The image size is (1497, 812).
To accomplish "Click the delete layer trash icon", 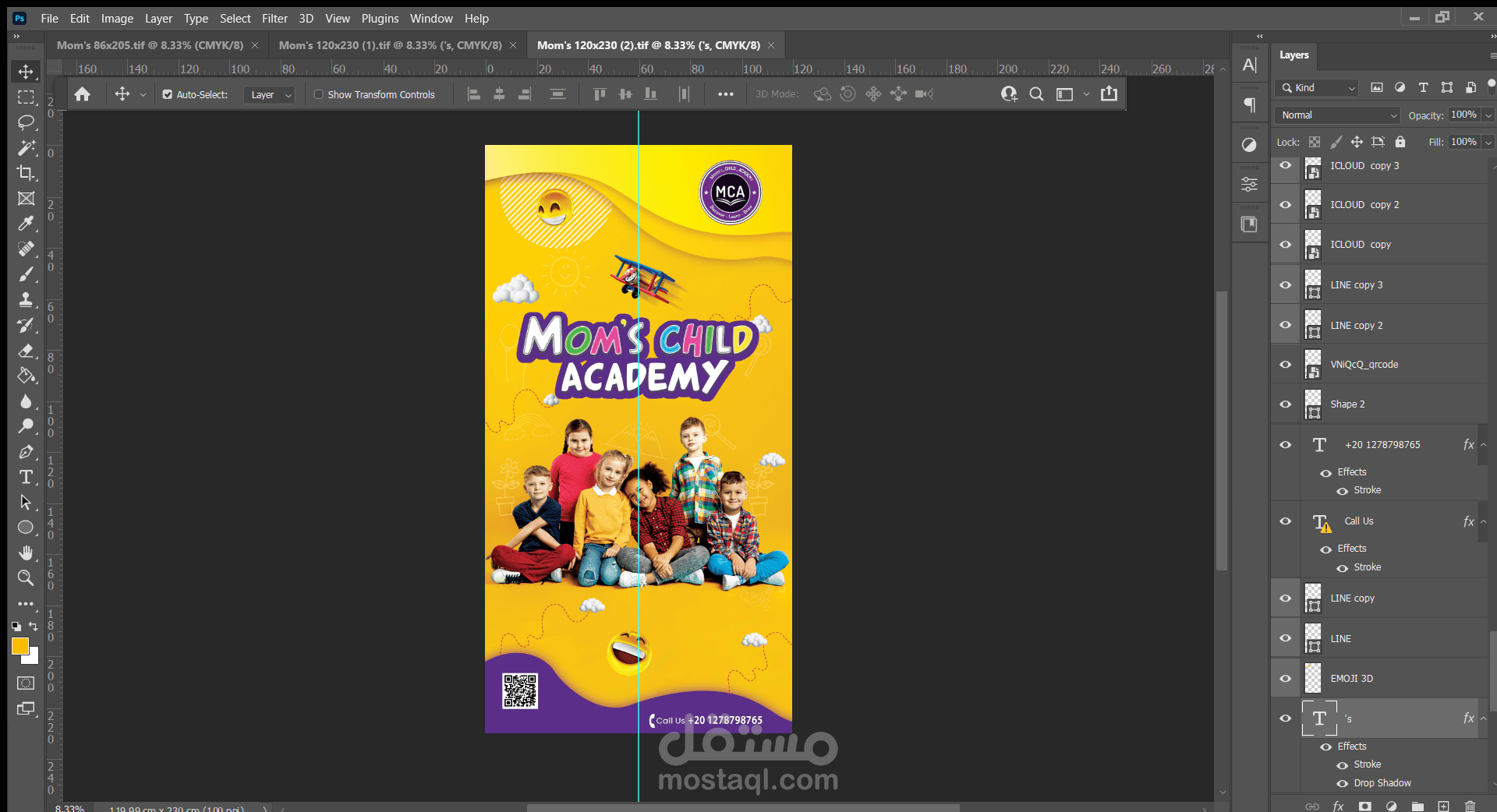I will [1470, 806].
